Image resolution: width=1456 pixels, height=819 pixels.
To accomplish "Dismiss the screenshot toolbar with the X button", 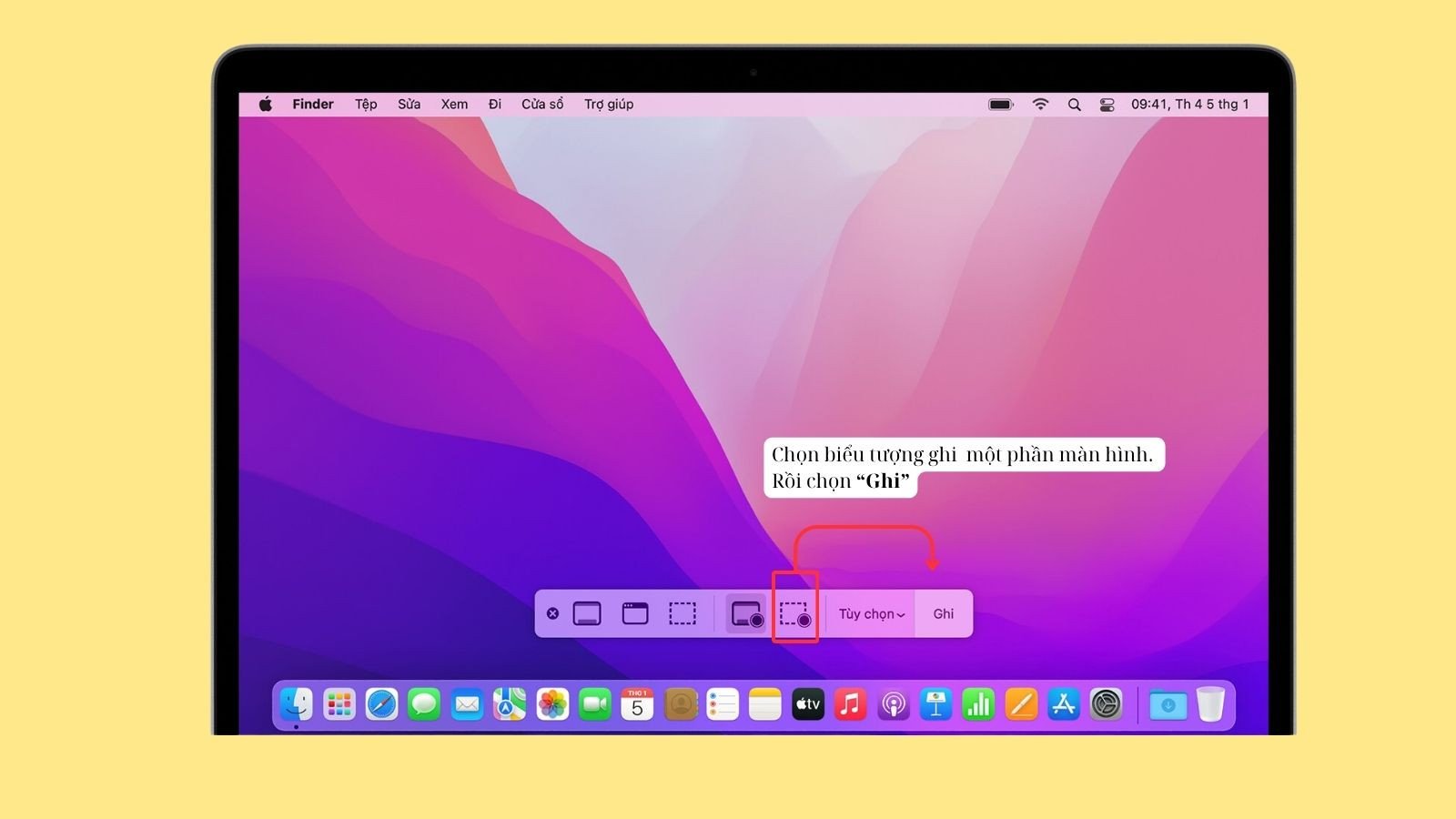I will point(552,613).
